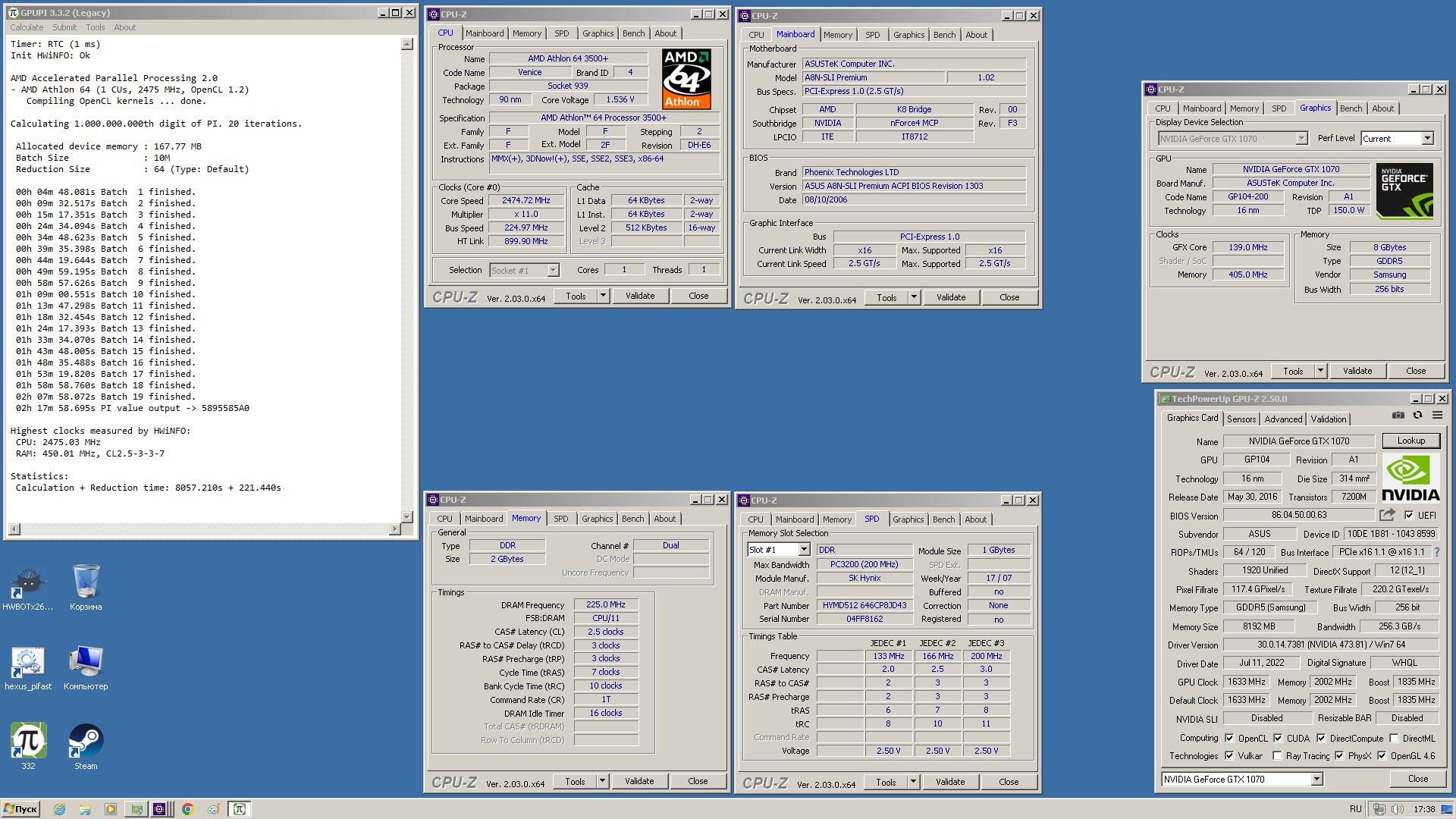
Task: Select the Steam desktop shortcut
Action: [x=86, y=747]
